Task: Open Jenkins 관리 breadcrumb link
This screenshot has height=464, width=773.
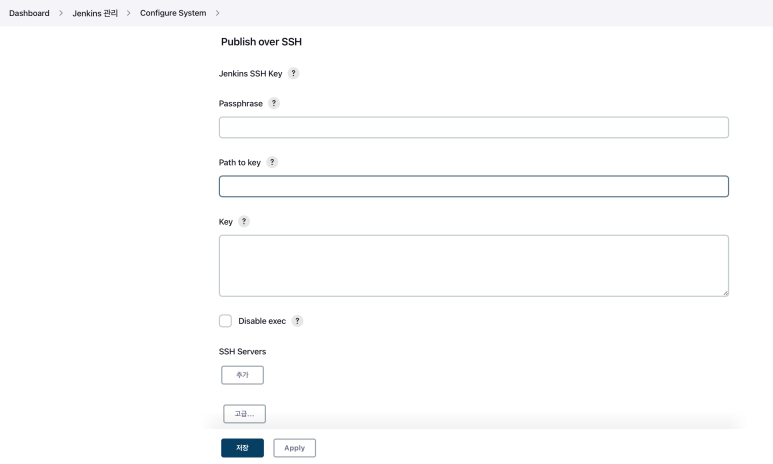Action: coord(95,13)
